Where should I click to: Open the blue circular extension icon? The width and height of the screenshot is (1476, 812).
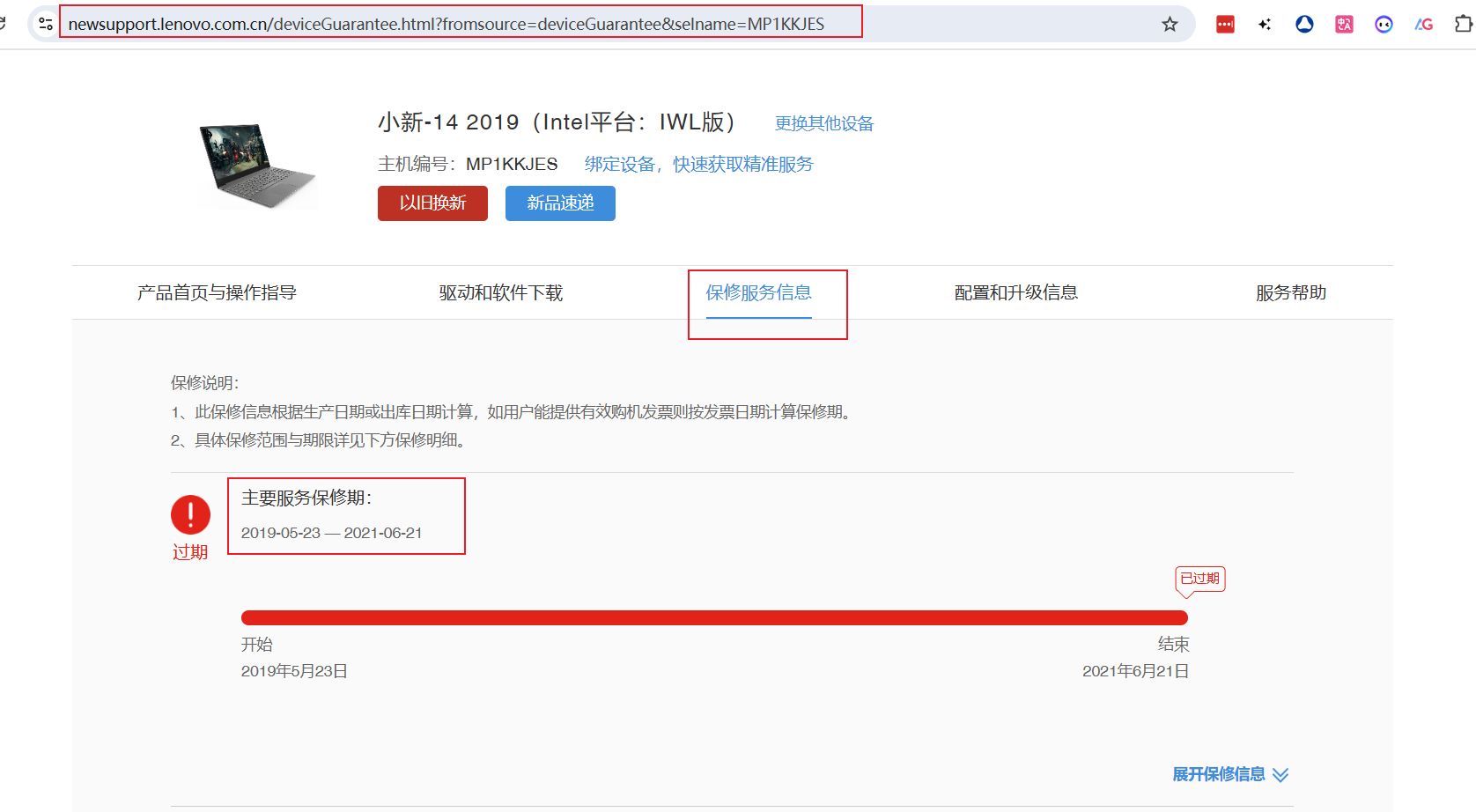click(x=1304, y=25)
